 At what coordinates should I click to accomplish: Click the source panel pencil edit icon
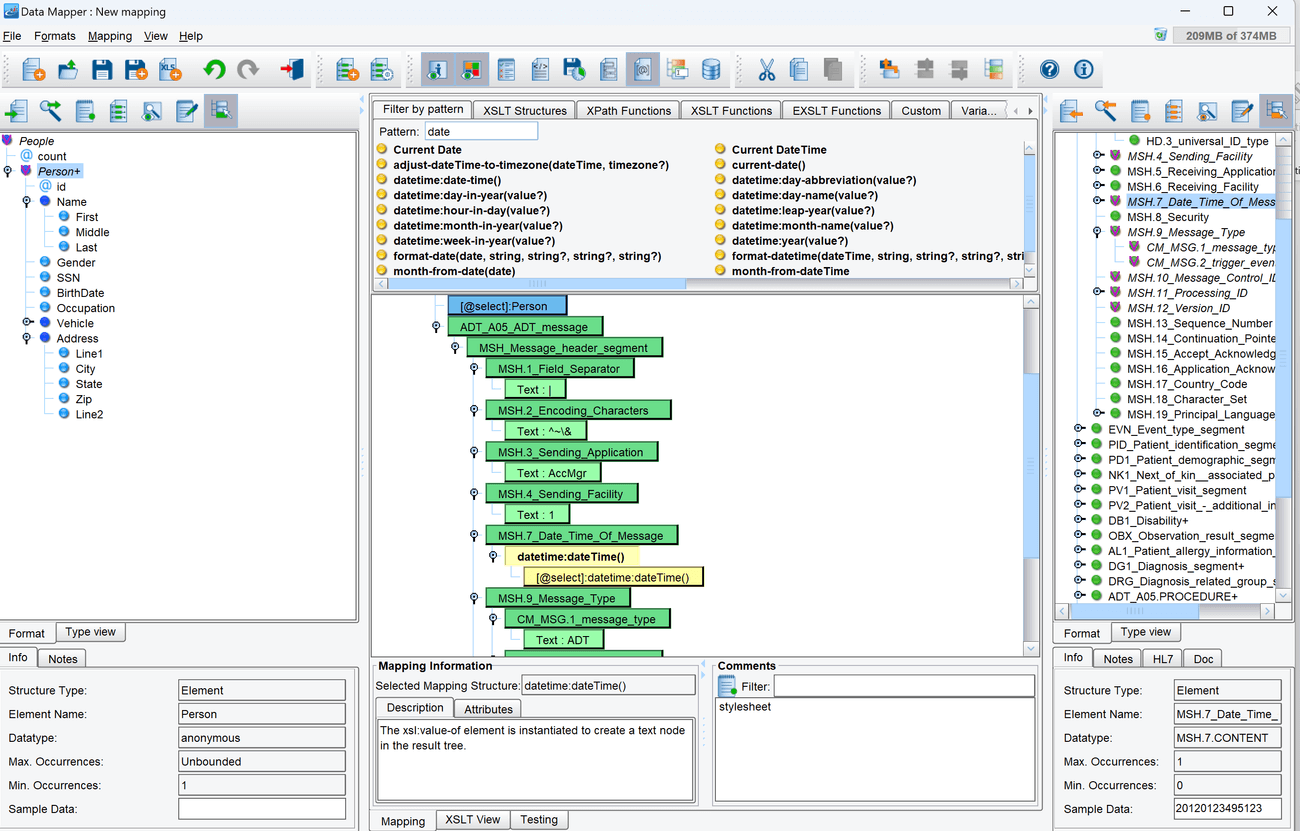187,110
